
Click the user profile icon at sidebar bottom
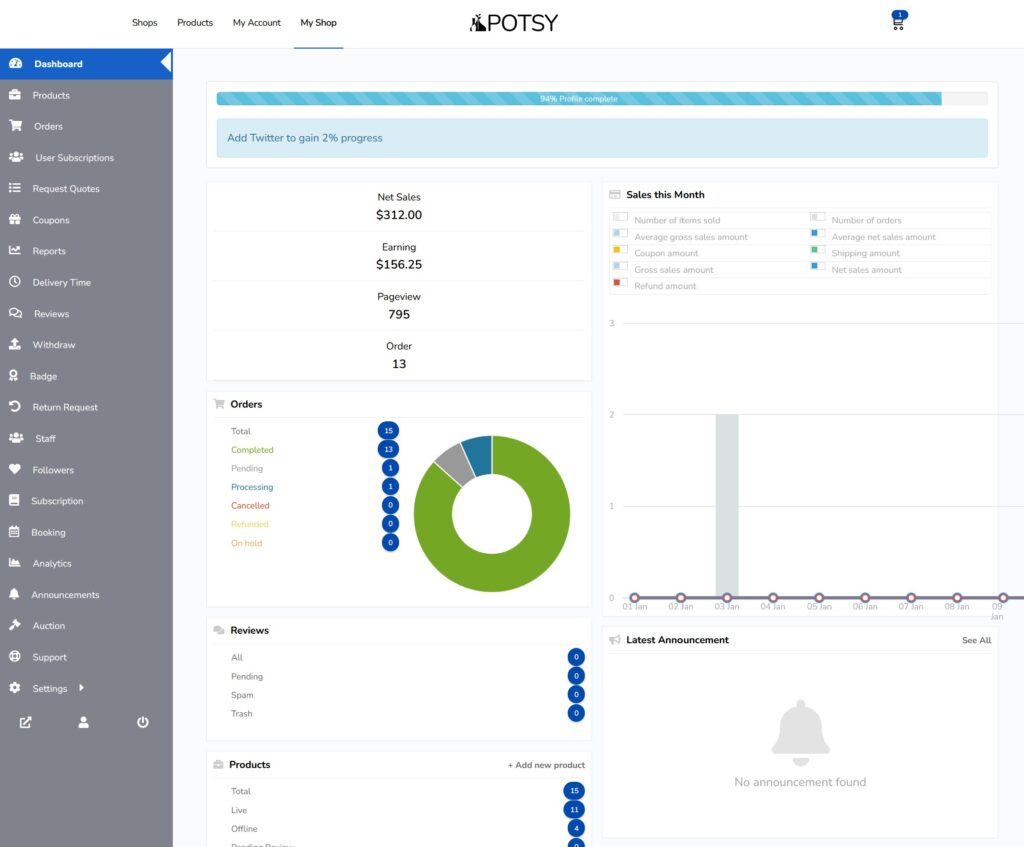pyautogui.click(x=84, y=722)
